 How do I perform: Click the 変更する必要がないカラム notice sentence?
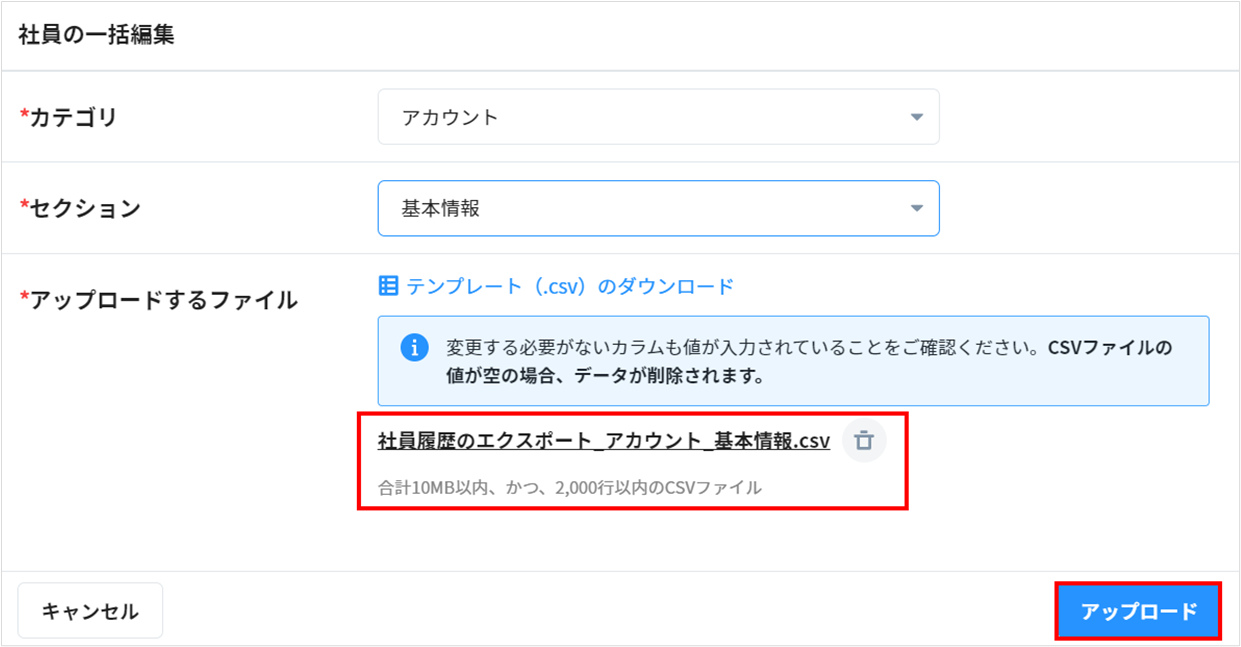740,348
